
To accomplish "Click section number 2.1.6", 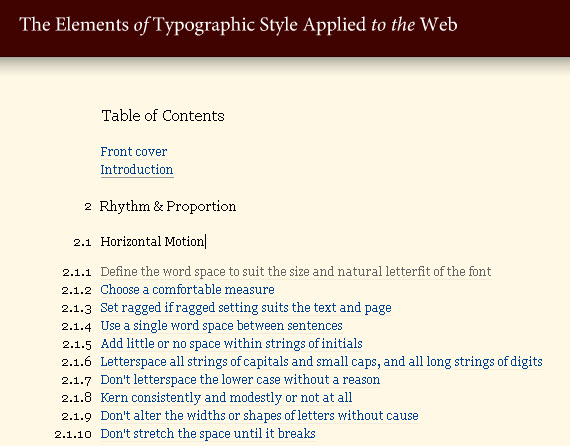I will (76, 362).
